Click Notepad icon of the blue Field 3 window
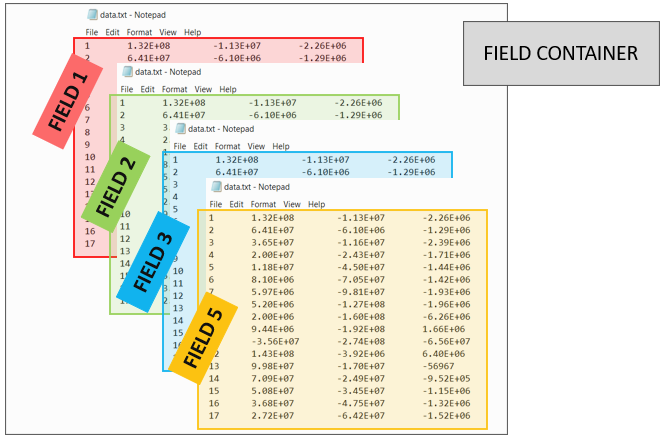665x438 pixels. (x=180, y=128)
